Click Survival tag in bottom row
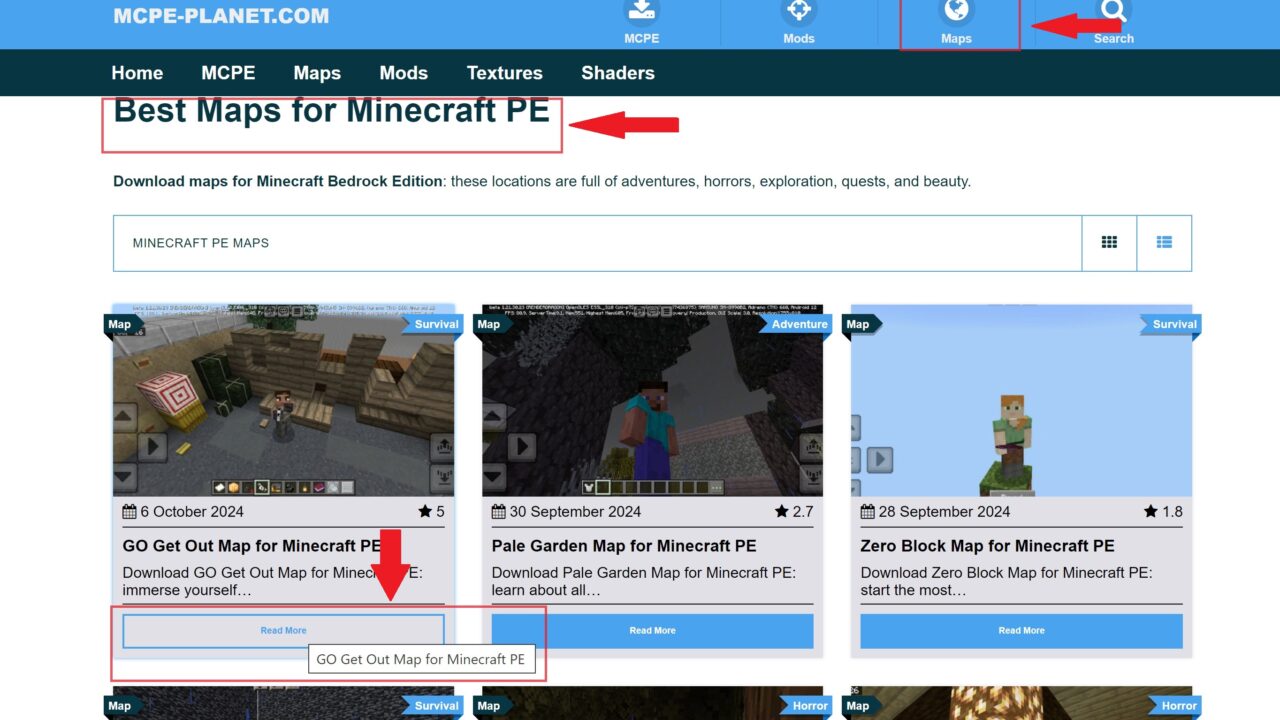This screenshot has height=720, width=1280. coord(433,706)
